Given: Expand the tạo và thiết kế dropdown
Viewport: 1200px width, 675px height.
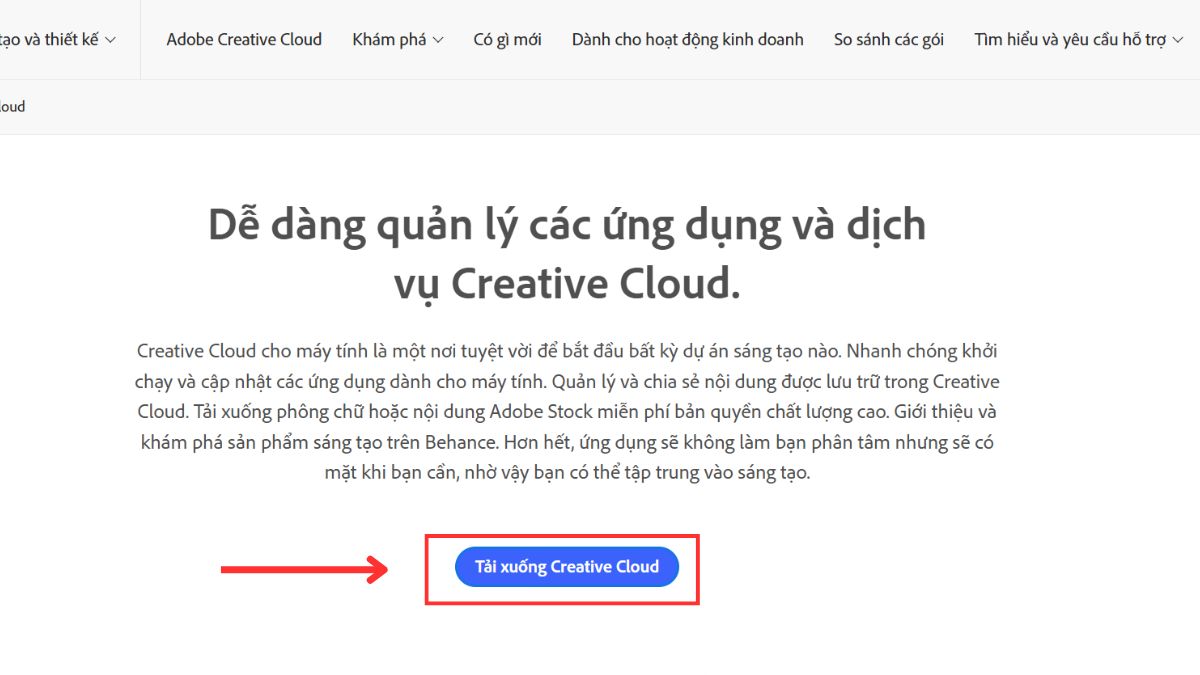Looking at the screenshot, I should click(x=58, y=40).
